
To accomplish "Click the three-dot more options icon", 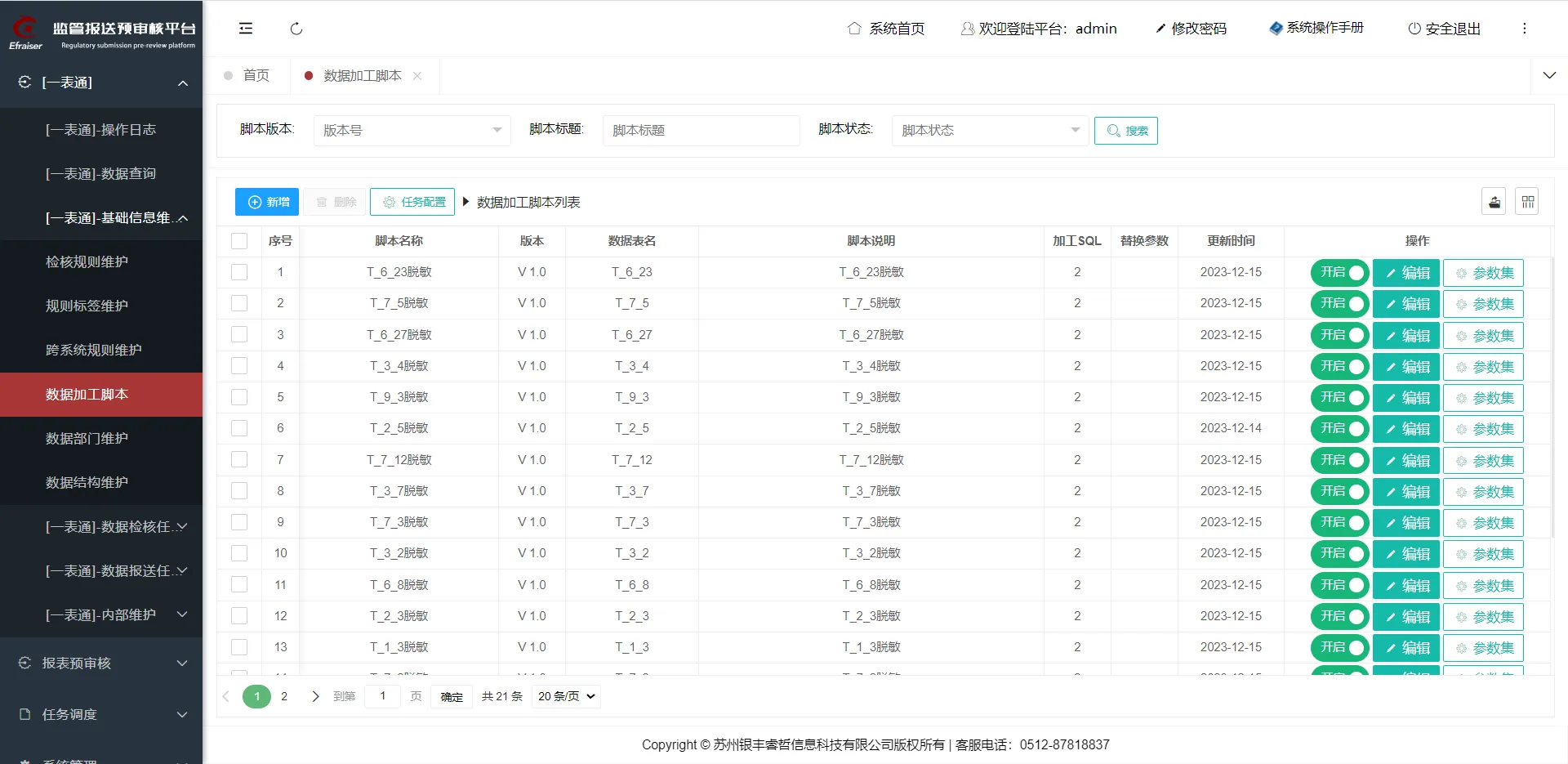I will pyautogui.click(x=1524, y=29).
